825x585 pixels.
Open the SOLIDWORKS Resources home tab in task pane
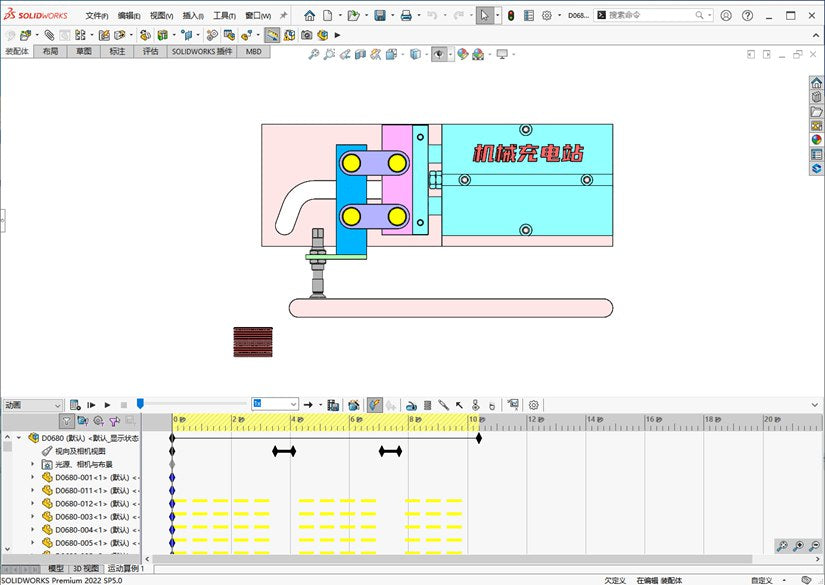[x=816, y=83]
